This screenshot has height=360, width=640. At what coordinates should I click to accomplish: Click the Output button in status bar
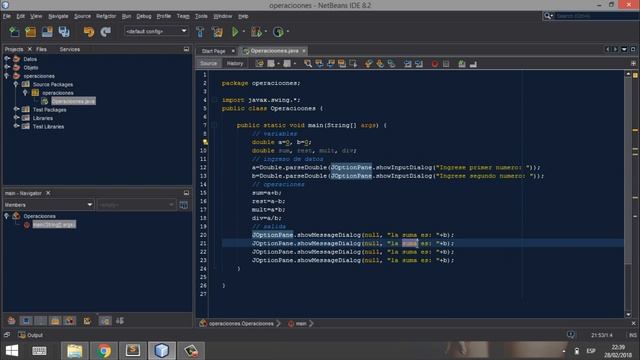tap(31, 335)
